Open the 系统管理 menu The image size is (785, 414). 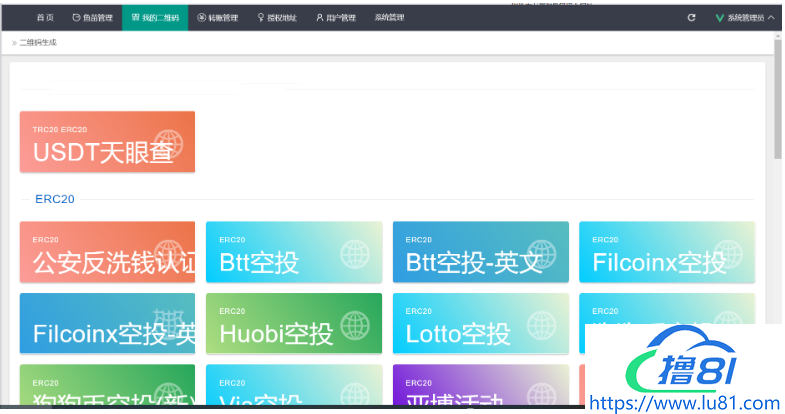coord(389,18)
